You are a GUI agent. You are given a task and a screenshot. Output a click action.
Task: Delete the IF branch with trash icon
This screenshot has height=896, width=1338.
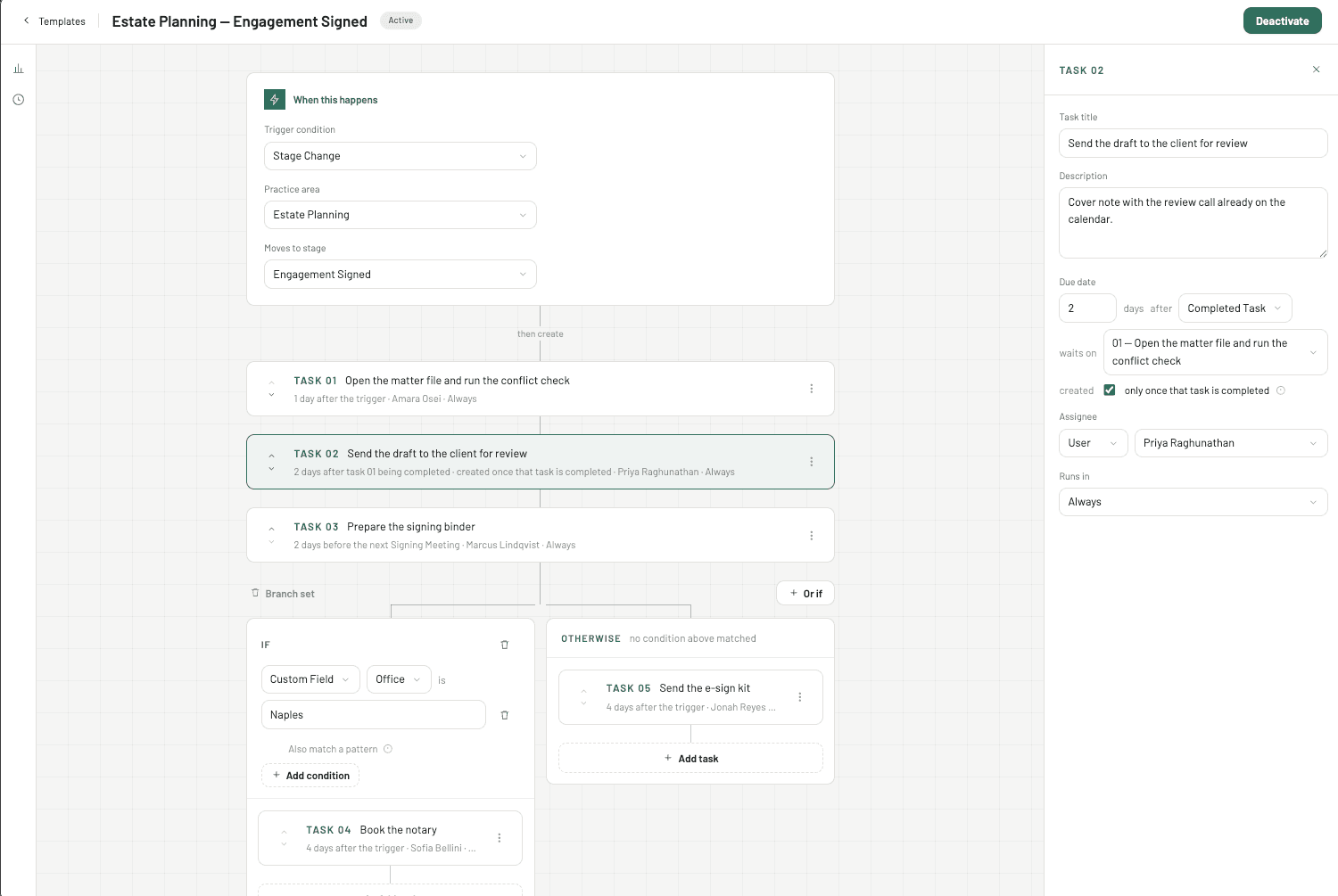504,645
